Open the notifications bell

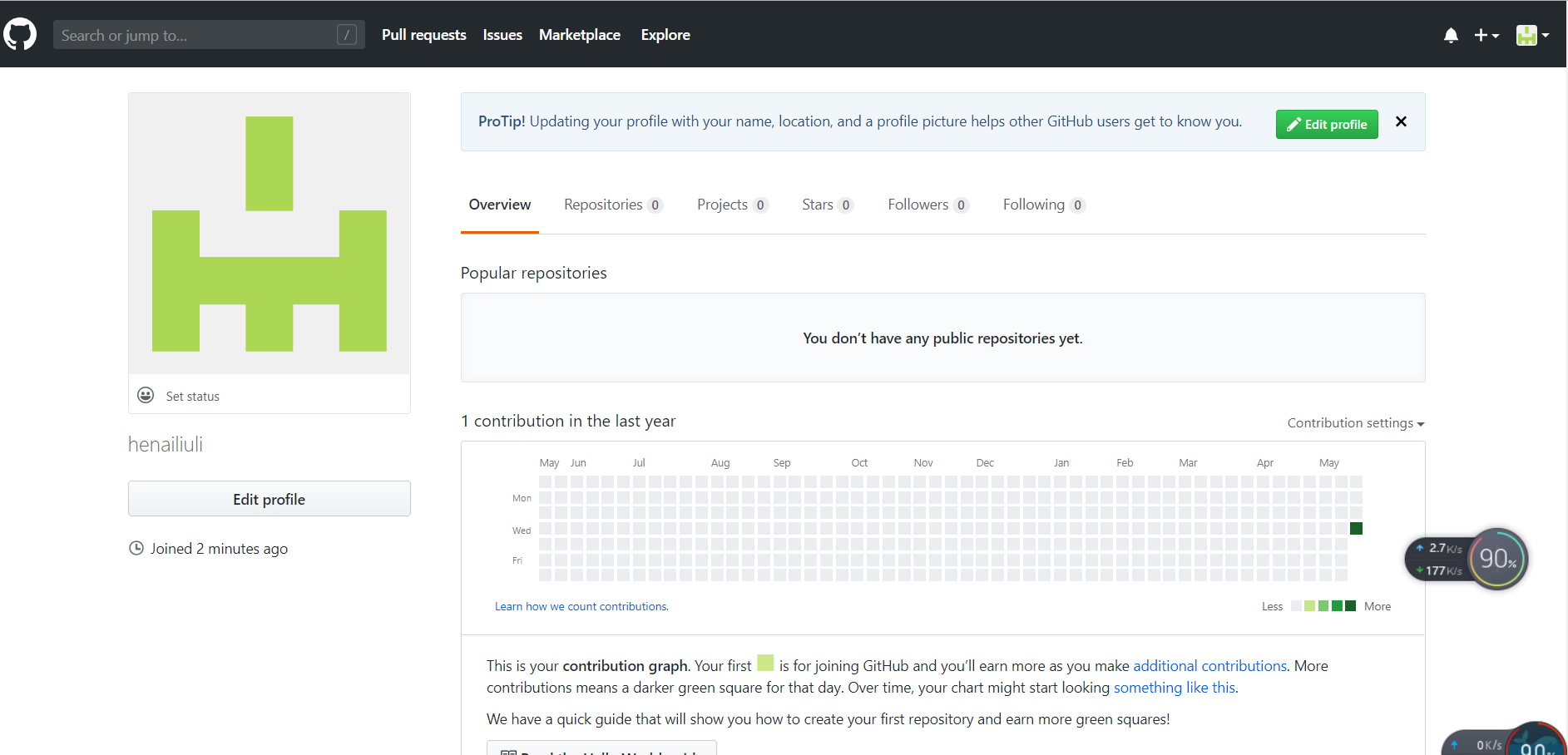click(x=1451, y=35)
